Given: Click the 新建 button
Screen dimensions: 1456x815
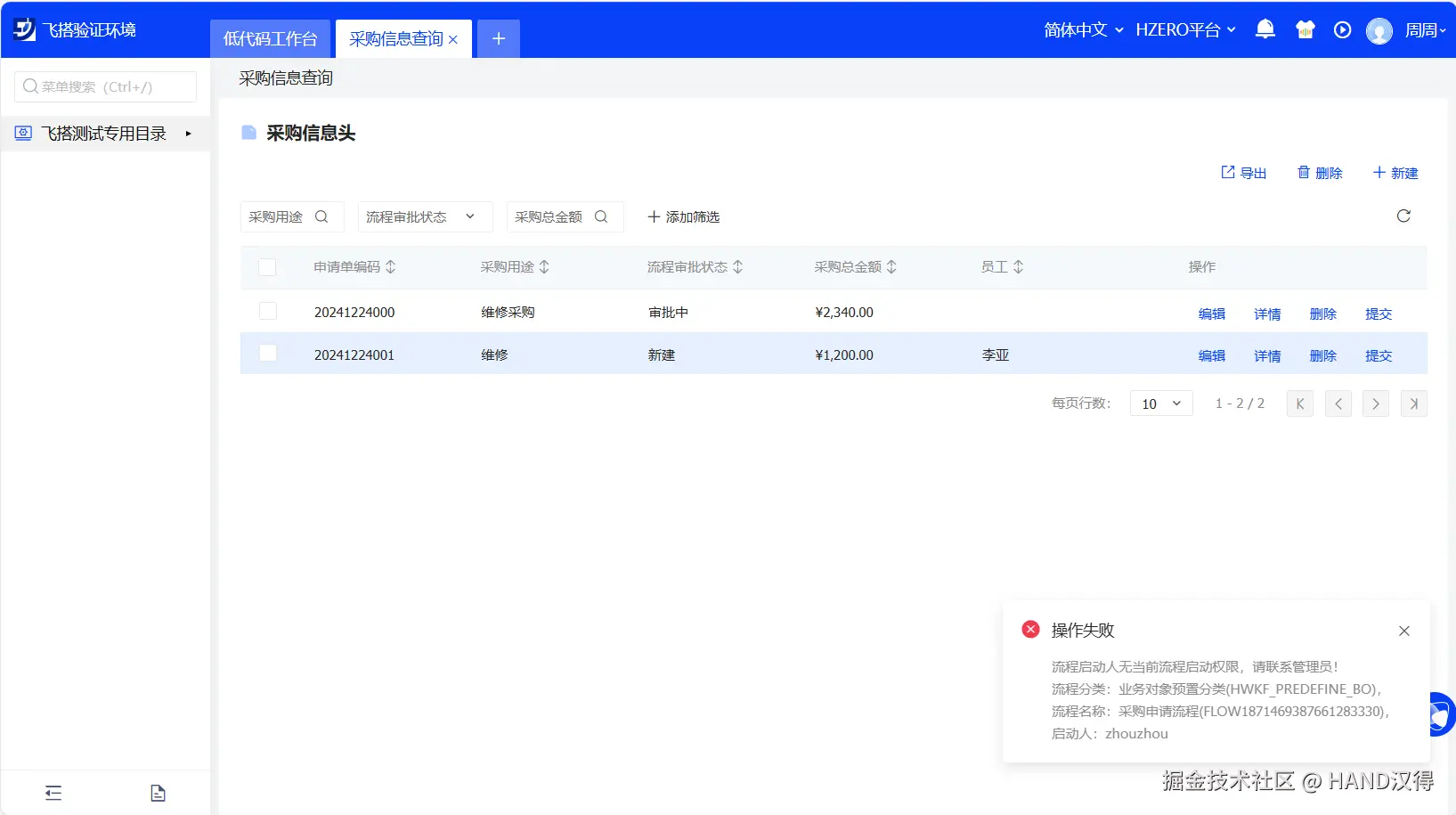Looking at the screenshot, I should click(1395, 173).
